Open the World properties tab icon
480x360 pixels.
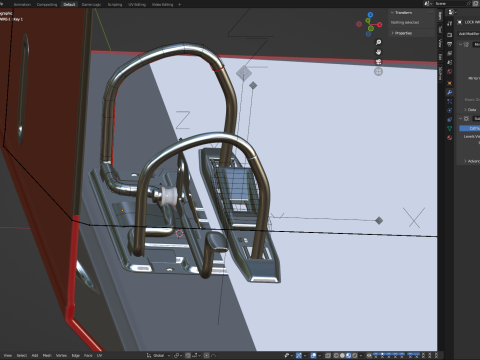(x=450, y=71)
